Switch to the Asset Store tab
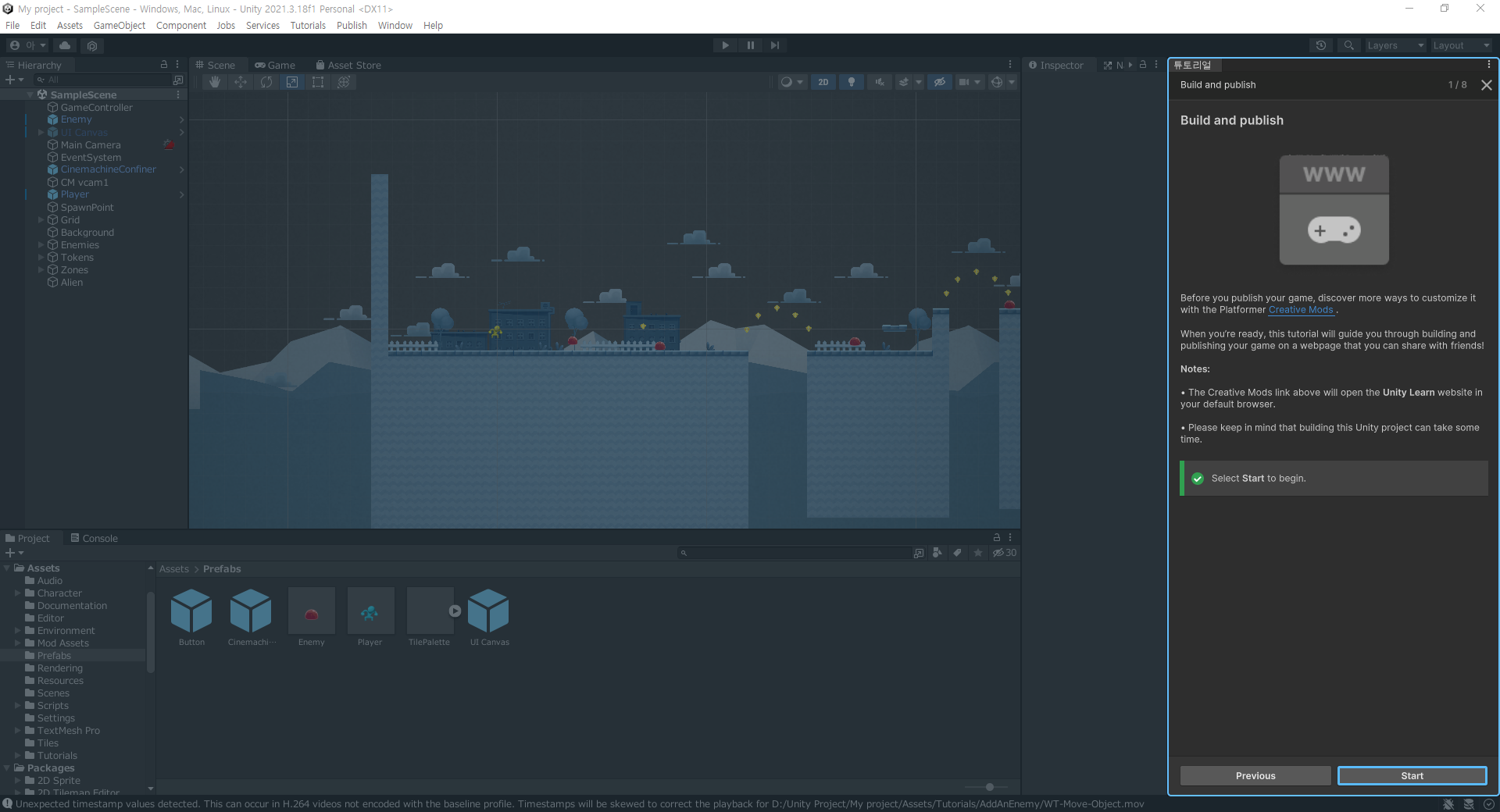The width and height of the screenshot is (1500, 812). [348, 65]
